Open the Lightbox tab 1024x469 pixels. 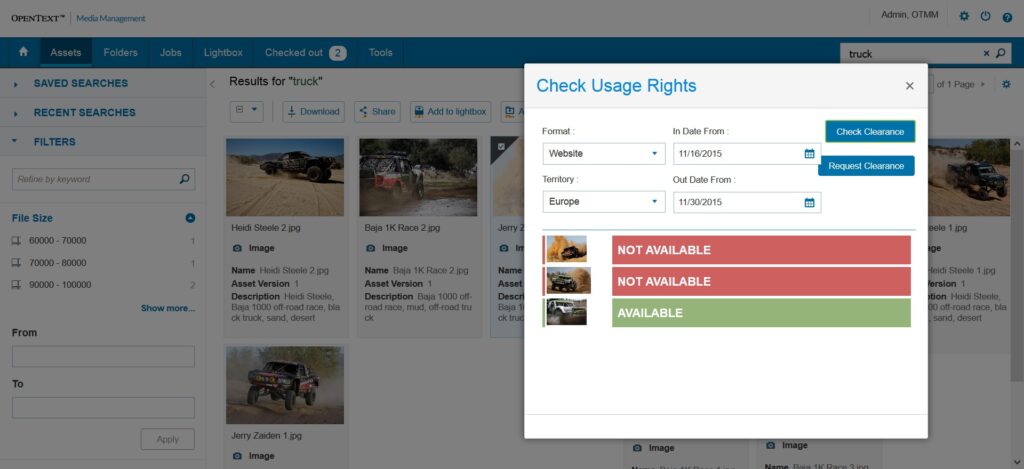tap(223, 53)
